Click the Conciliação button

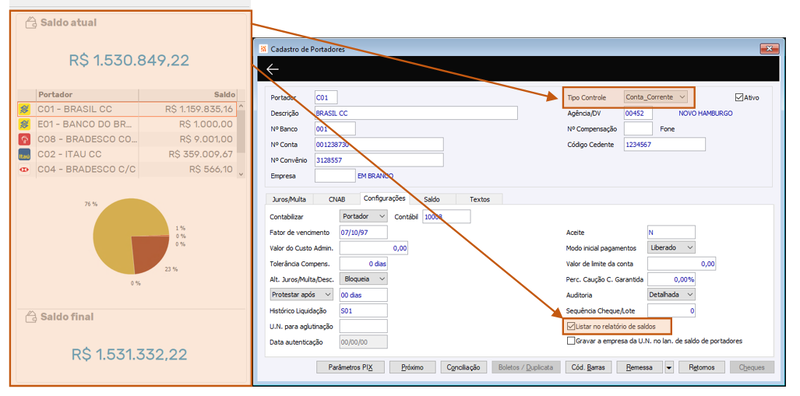coord(463,367)
